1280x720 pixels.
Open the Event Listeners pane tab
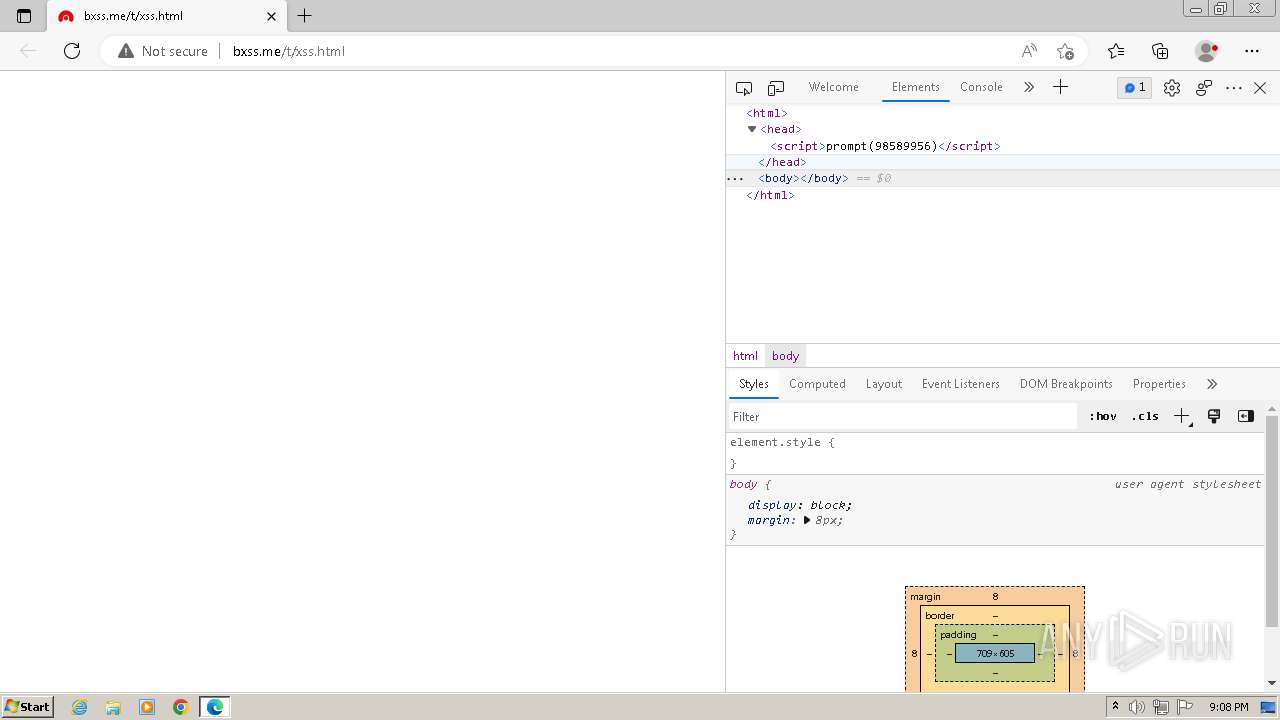pos(960,384)
